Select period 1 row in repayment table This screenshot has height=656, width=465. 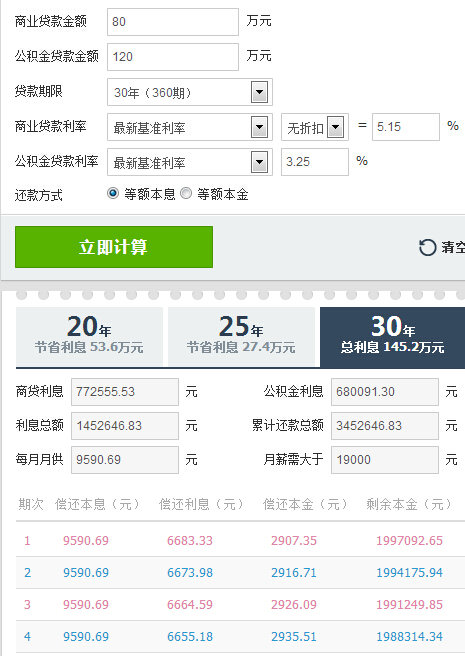pyautogui.click(x=240, y=541)
